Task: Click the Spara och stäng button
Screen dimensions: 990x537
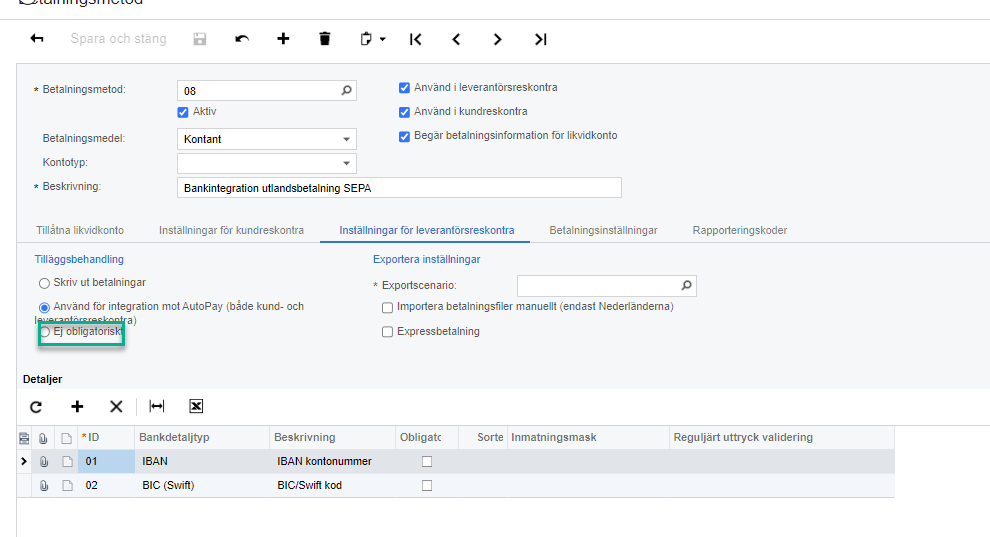Action: click(x=118, y=39)
